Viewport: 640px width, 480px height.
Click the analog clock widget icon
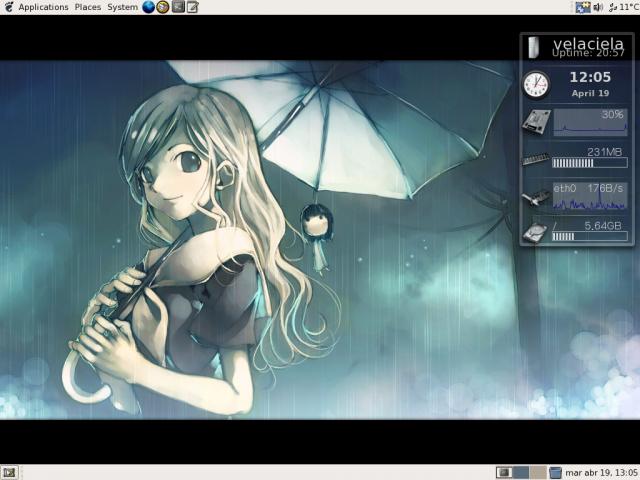536,85
